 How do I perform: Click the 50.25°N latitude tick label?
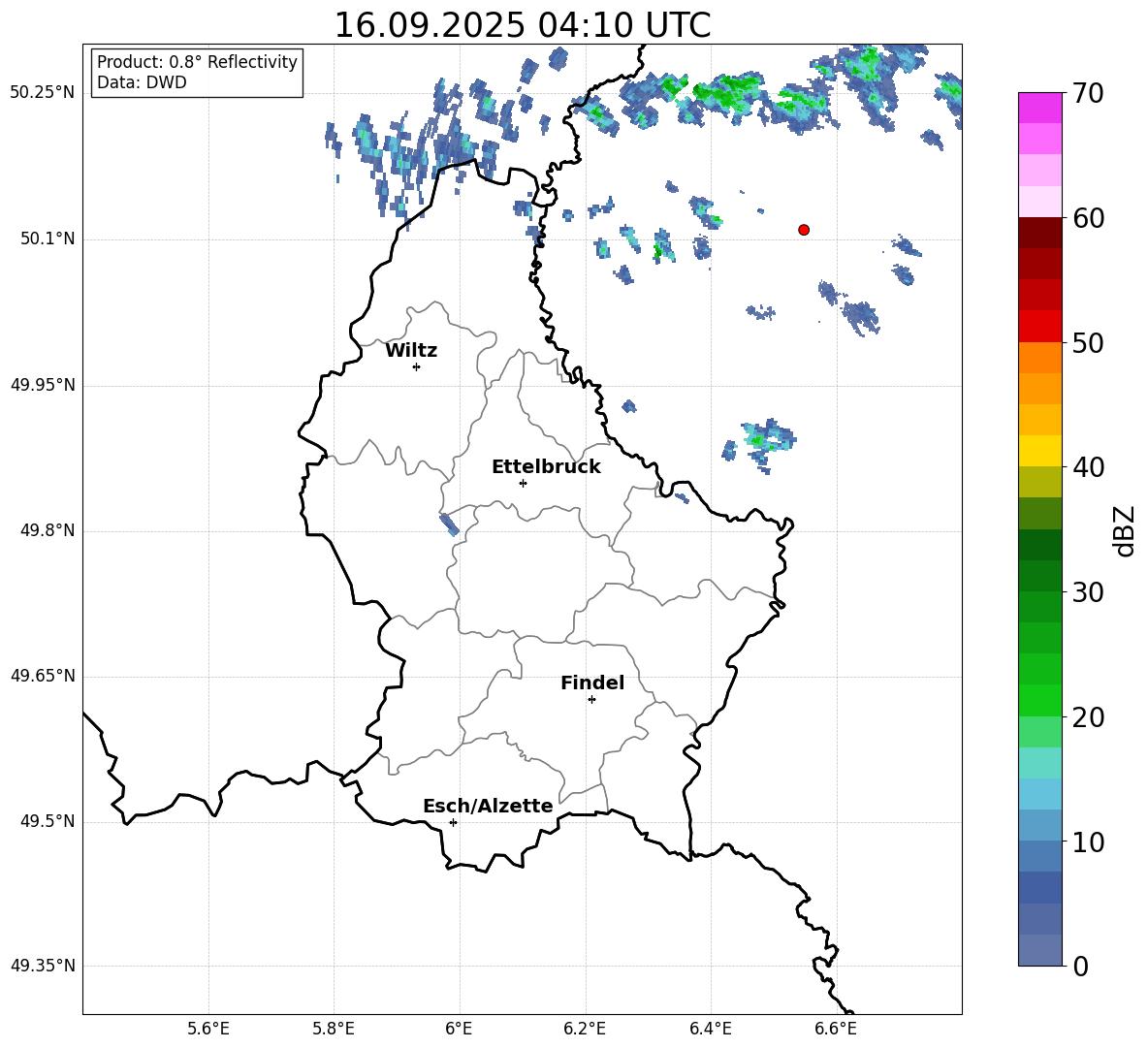tap(43, 93)
